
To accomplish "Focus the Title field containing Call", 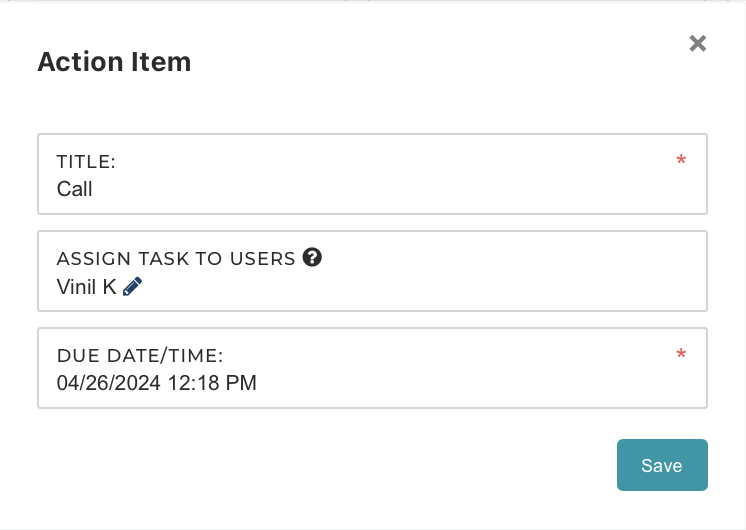I will pos(372,174).
